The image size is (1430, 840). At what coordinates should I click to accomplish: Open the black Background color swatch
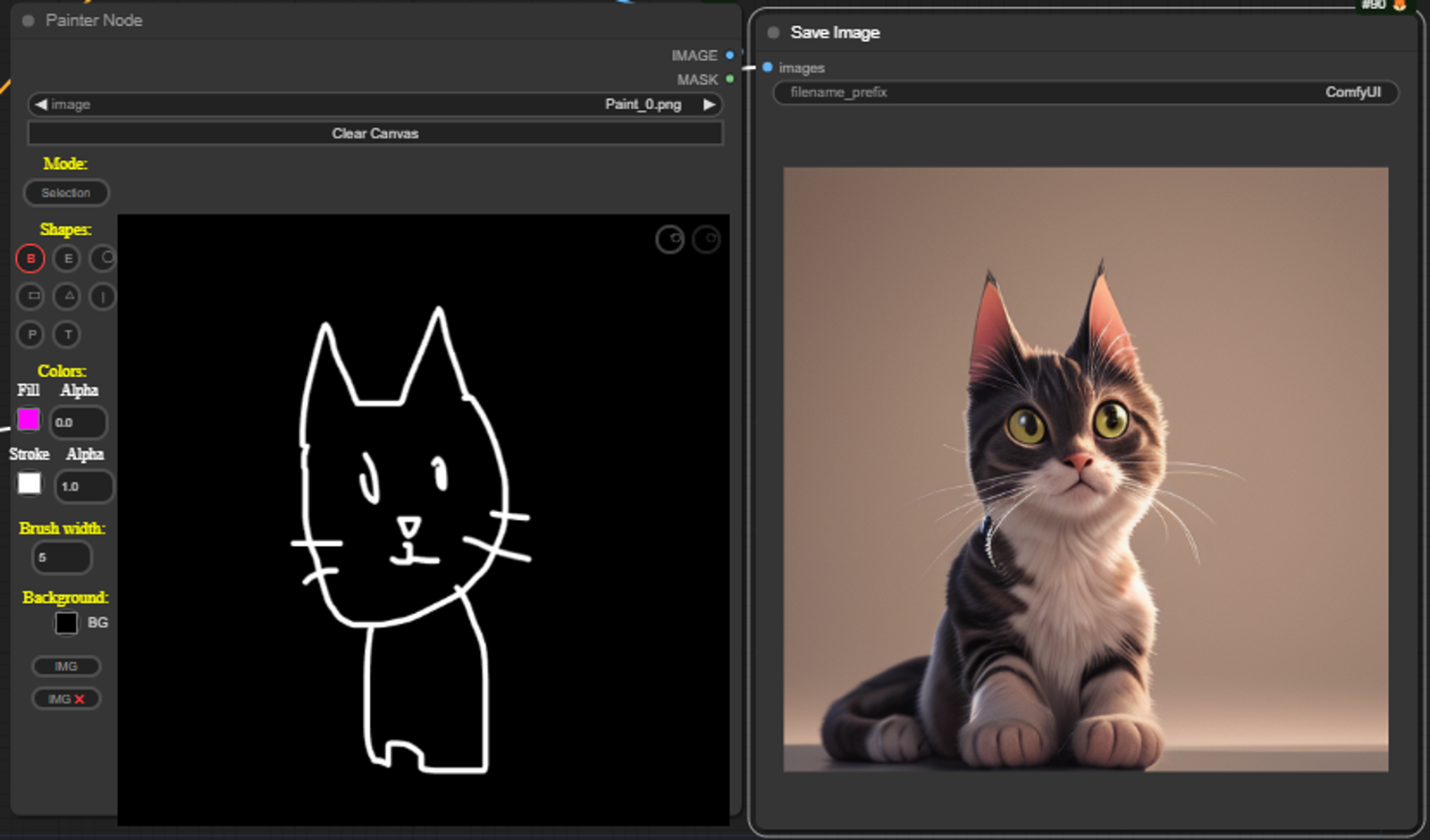click(x=66, y=623)
